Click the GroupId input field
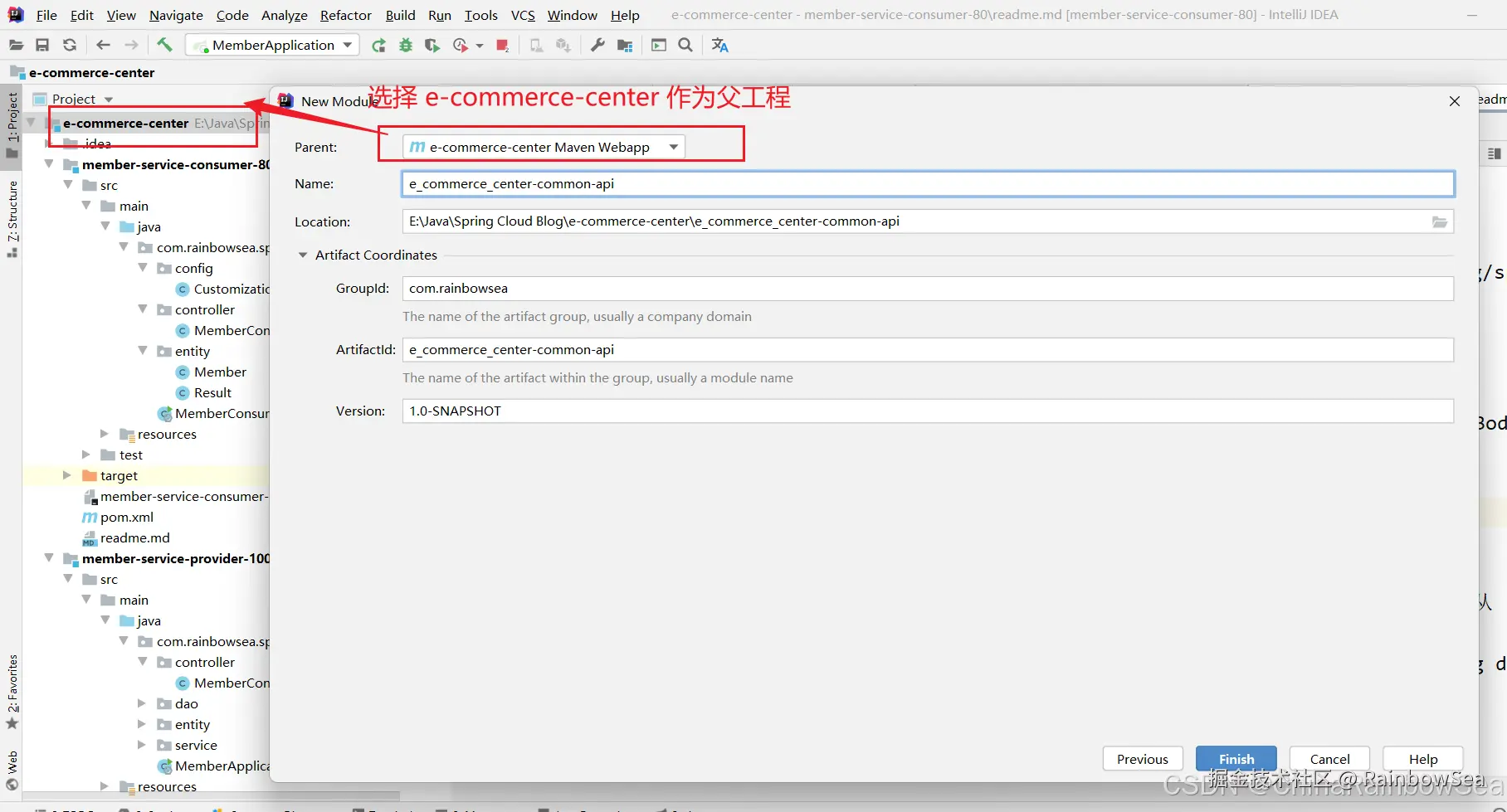Image resolution: width=1507 pixels, height=812 pixels. pyautogui.click(x=928, y=289)
